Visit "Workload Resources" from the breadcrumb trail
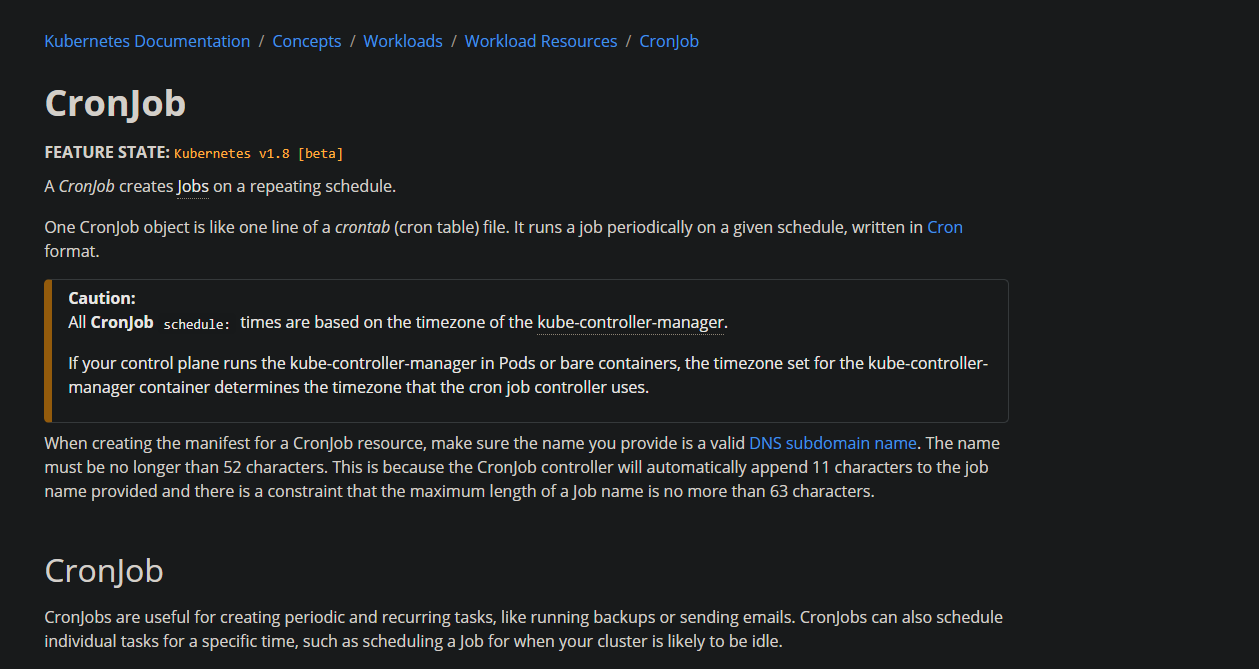Viewport: 1259px width, 669px height. coord(540,41)
